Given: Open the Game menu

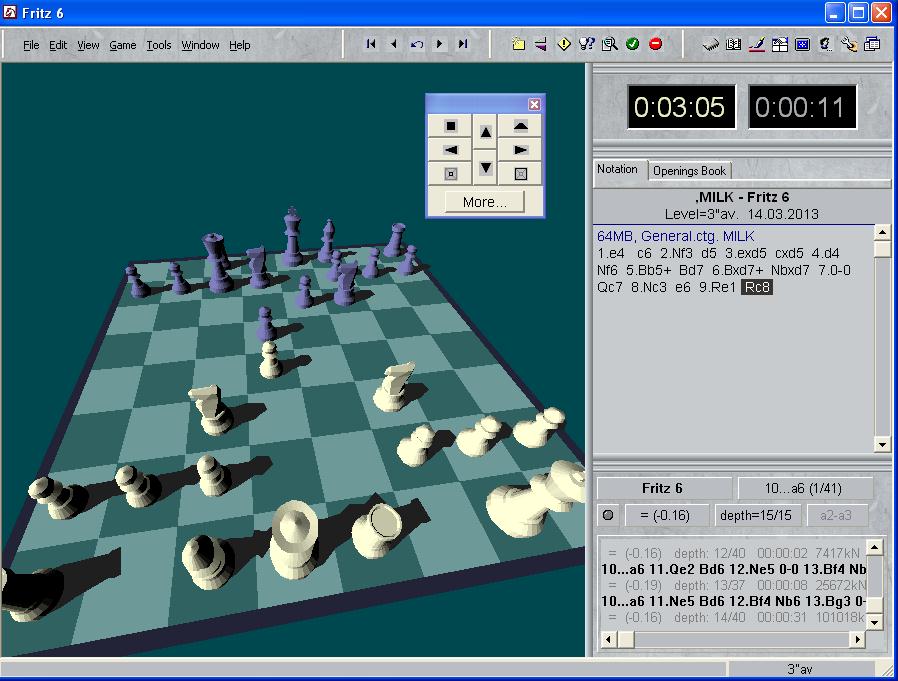Looking at the screenshot, I should [123, 45].
